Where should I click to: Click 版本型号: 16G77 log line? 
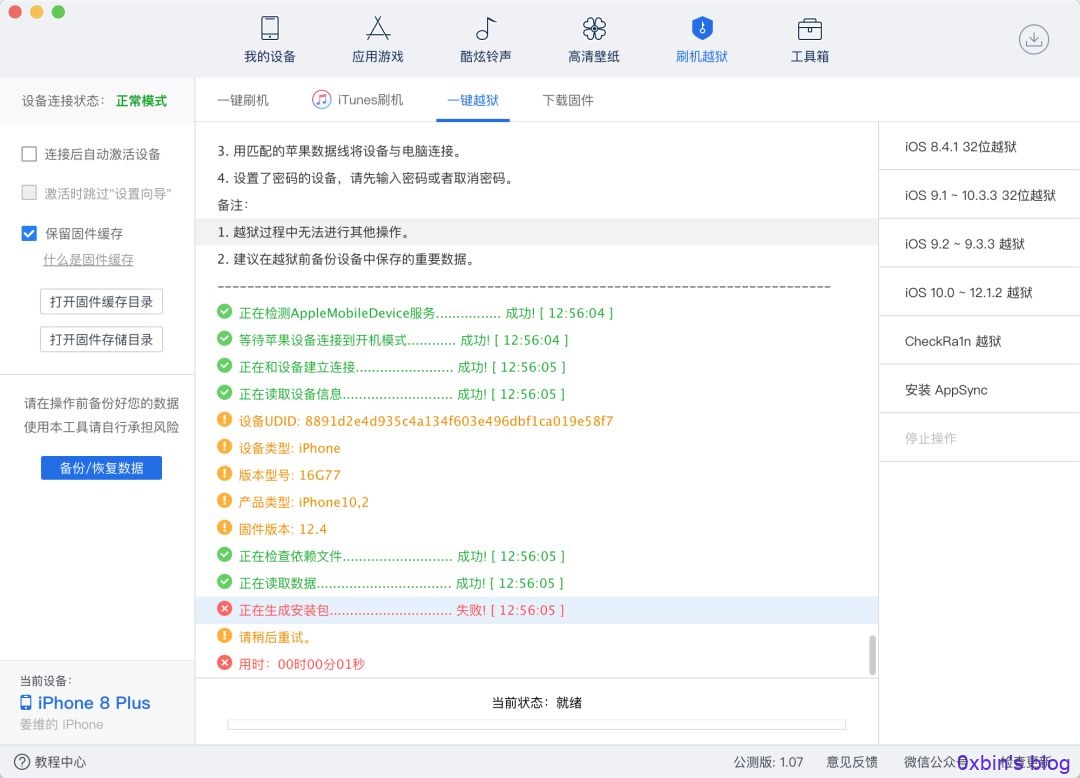289,475
